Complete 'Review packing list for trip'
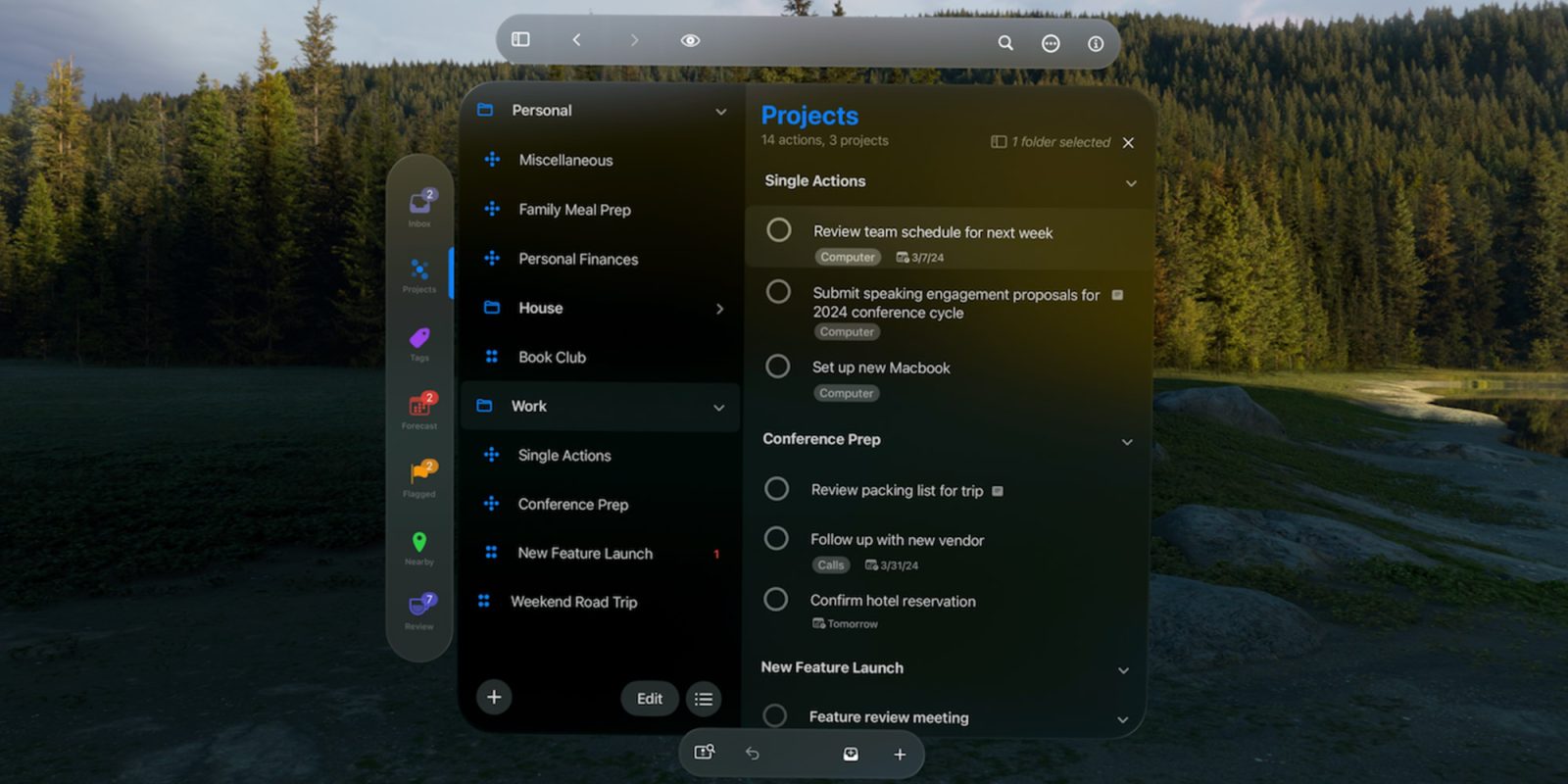 click(777, 488)
